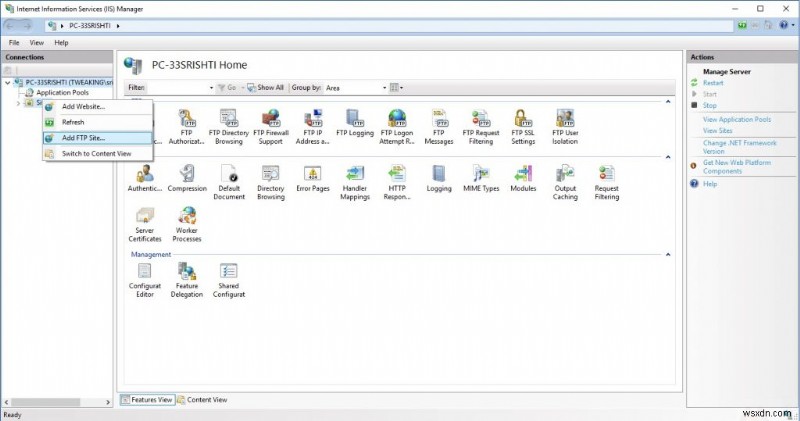Click the address bar path field
This screenshot has height=421, width=800.
[388, 26]
